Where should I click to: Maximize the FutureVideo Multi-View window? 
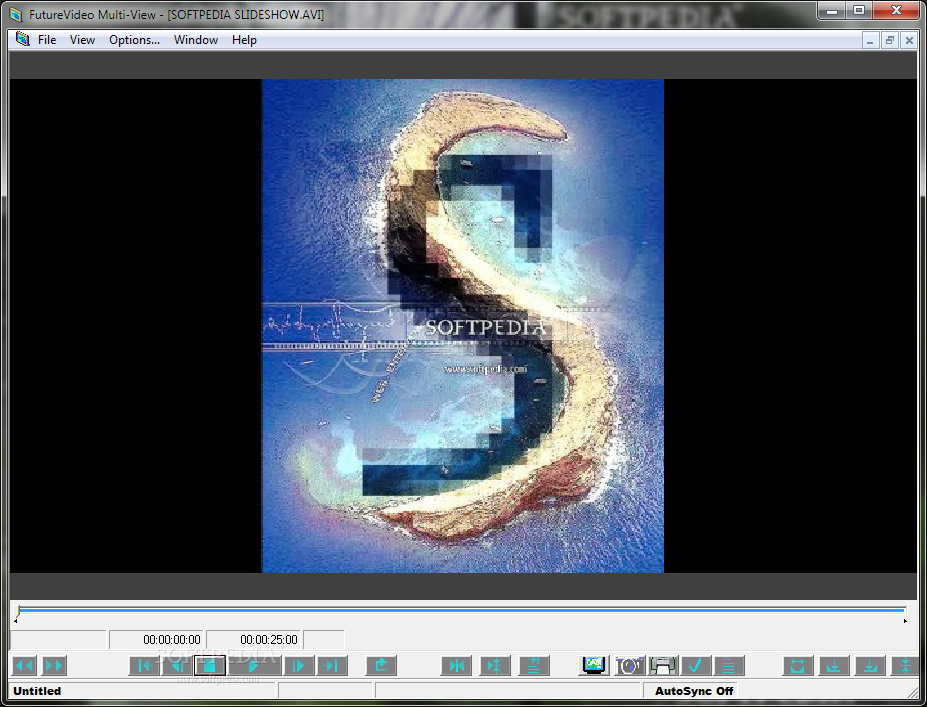[859, 11]
